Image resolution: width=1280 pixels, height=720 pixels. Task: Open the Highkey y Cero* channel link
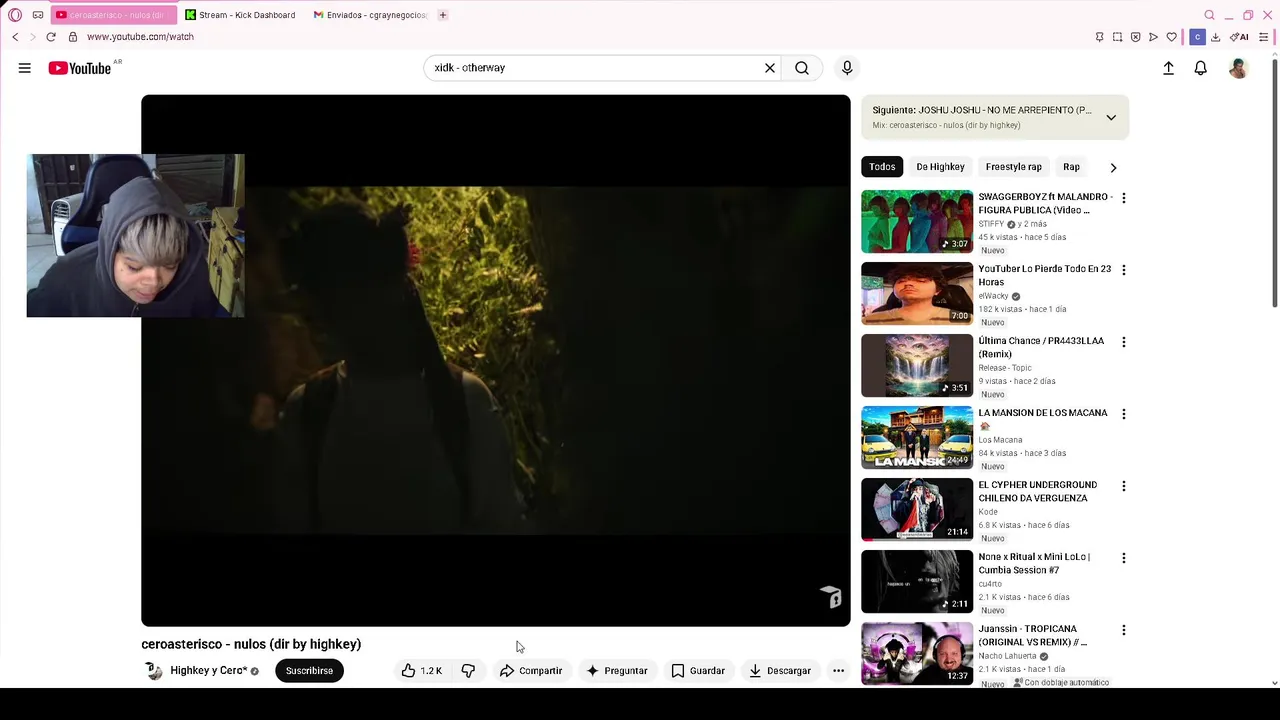[208, 671]
